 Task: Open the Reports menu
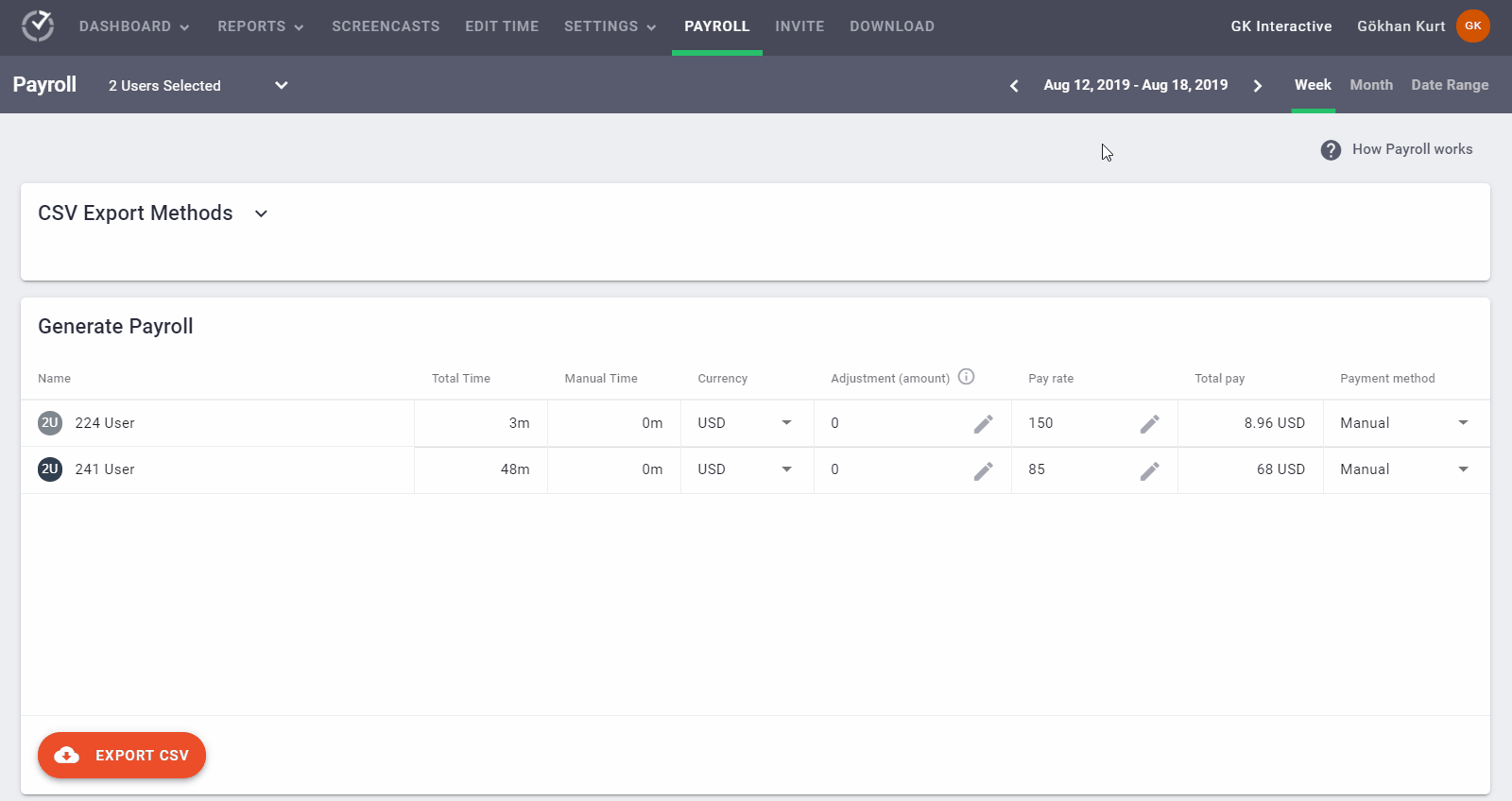pos(260,26)
